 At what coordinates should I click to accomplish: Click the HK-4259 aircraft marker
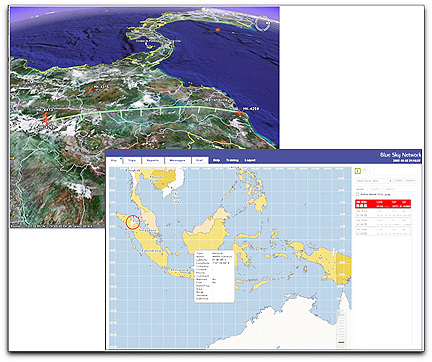click(x=239, y=112)
